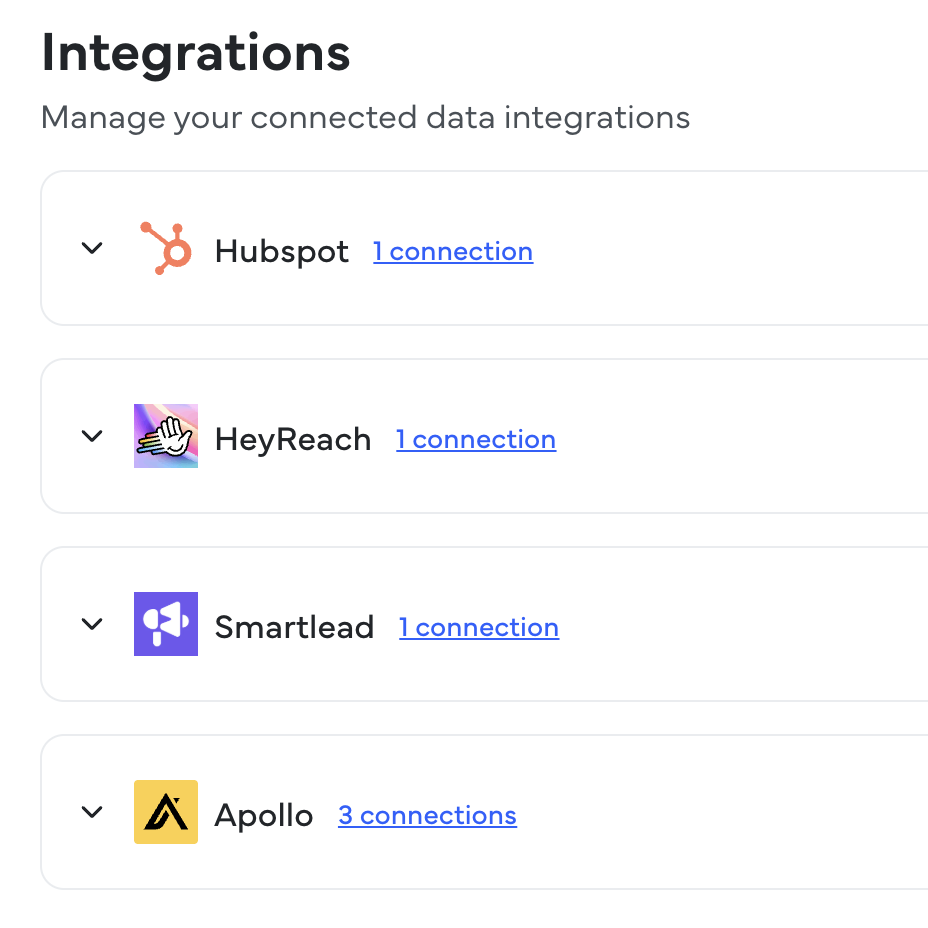
Task: Click the Apollo yellow logo
Action: click(x=166, y=812)
